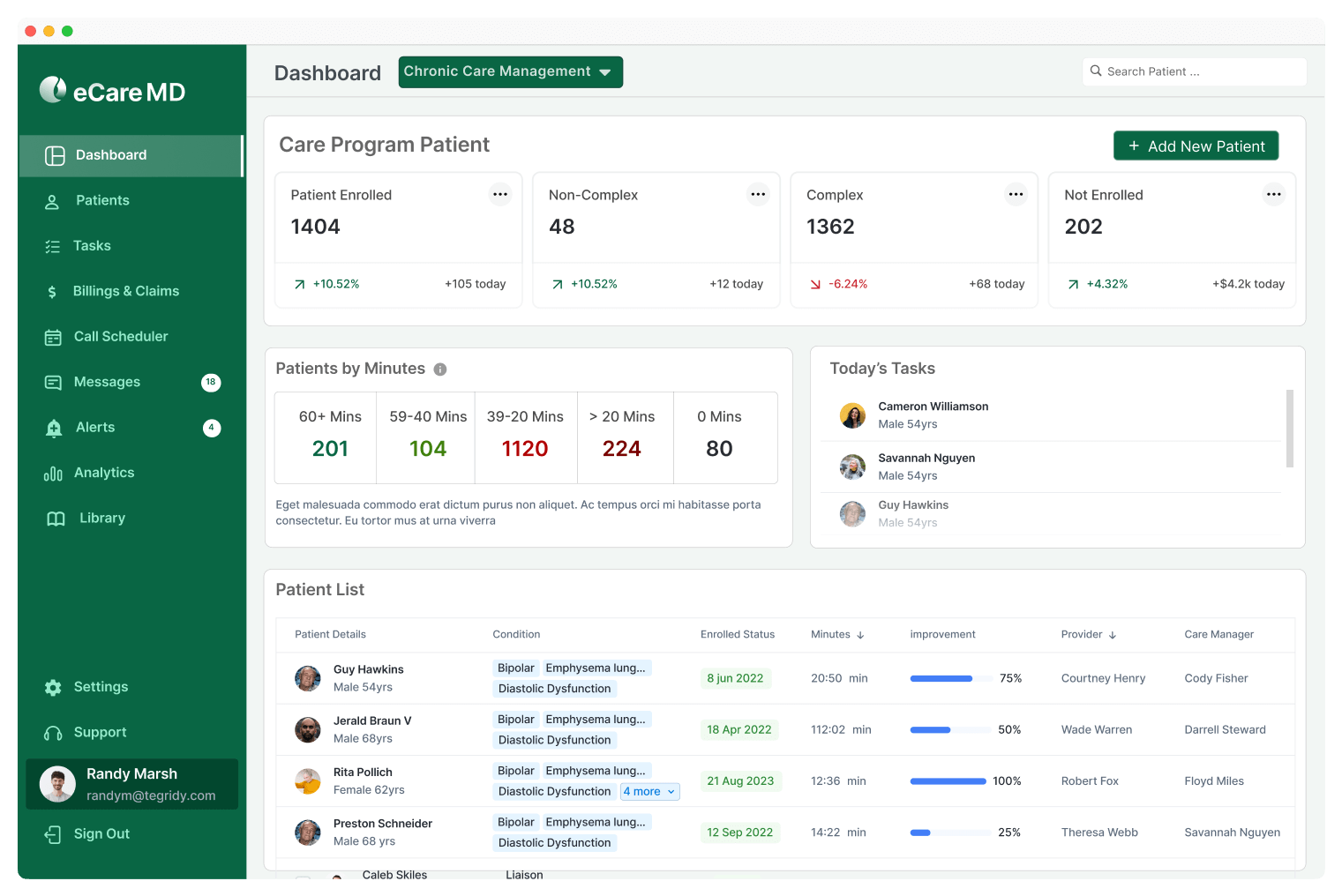Open Settings gear icon

[x=53, y=687]
